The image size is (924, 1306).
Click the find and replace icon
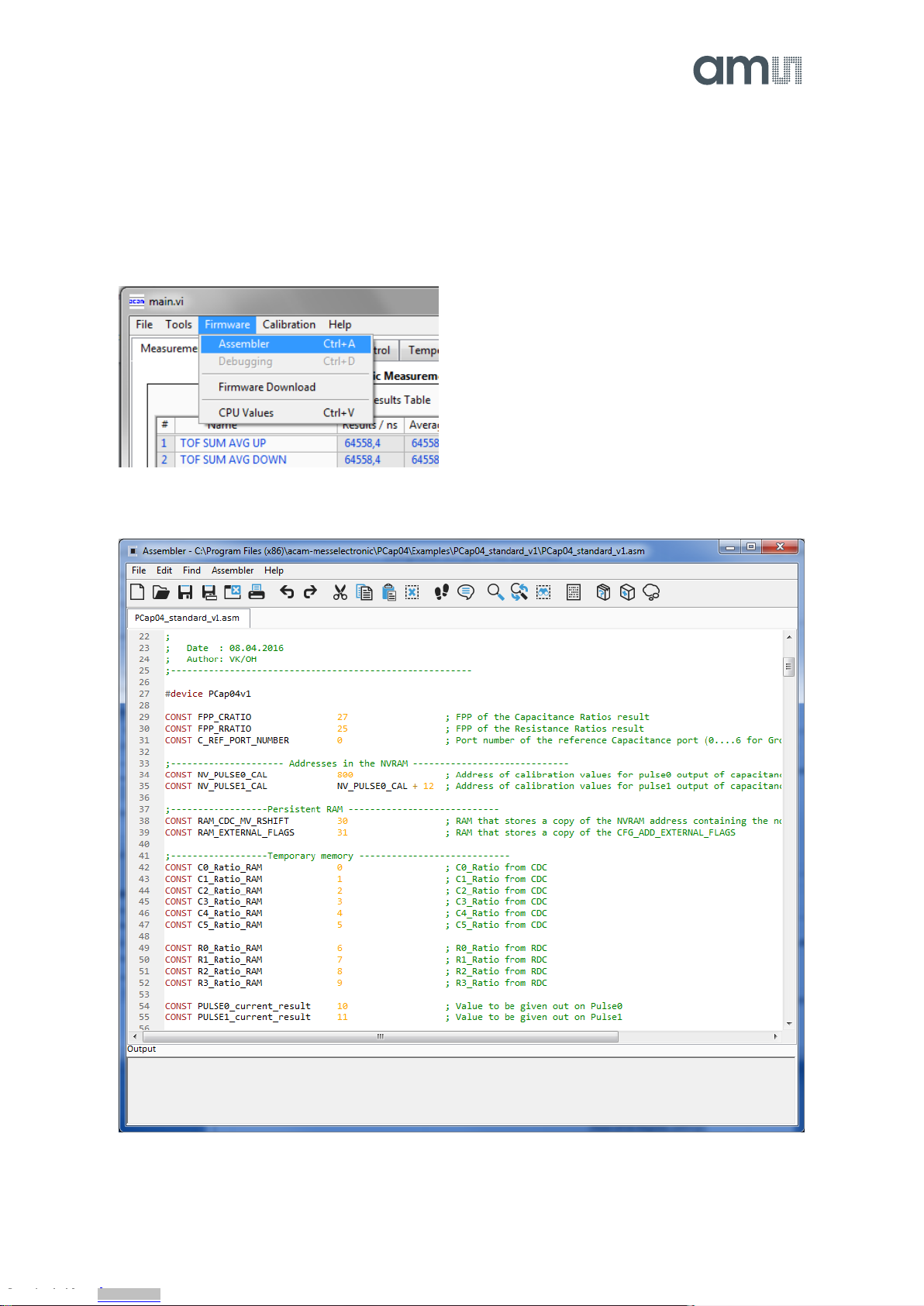519,593
